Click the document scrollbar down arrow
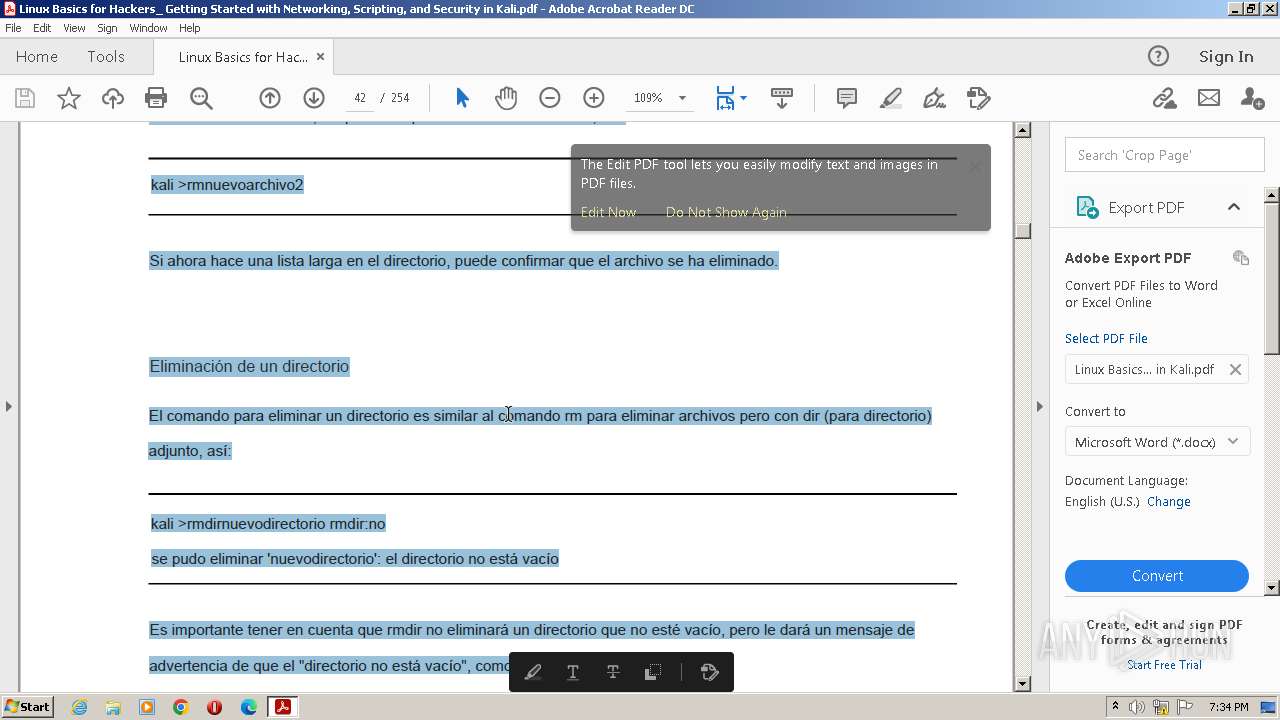 (1022, 684)
